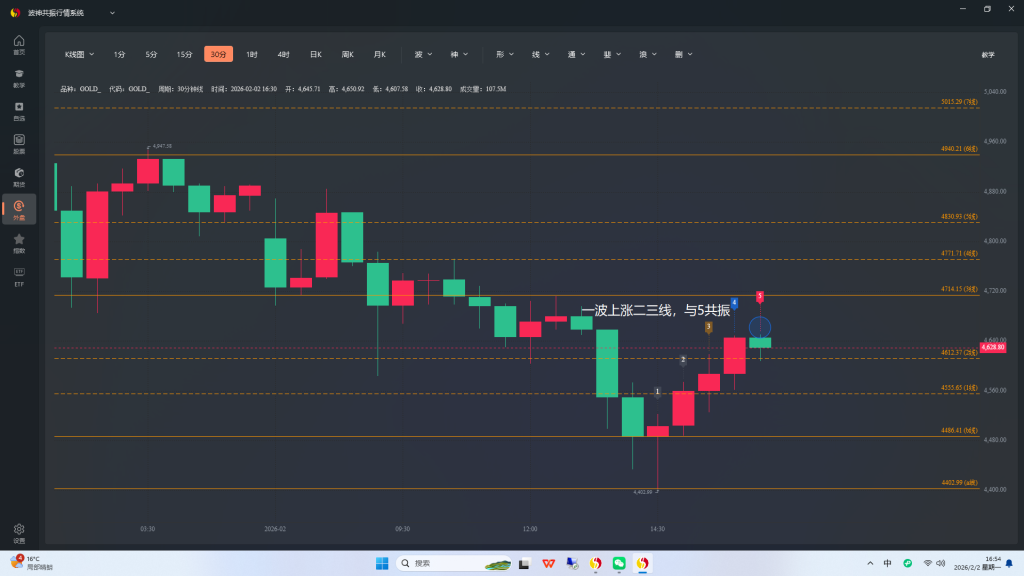The width and height of the screenshot is (1024, 576).
Task: Switch to the 1分 timeframe
Action: [119, 54]
